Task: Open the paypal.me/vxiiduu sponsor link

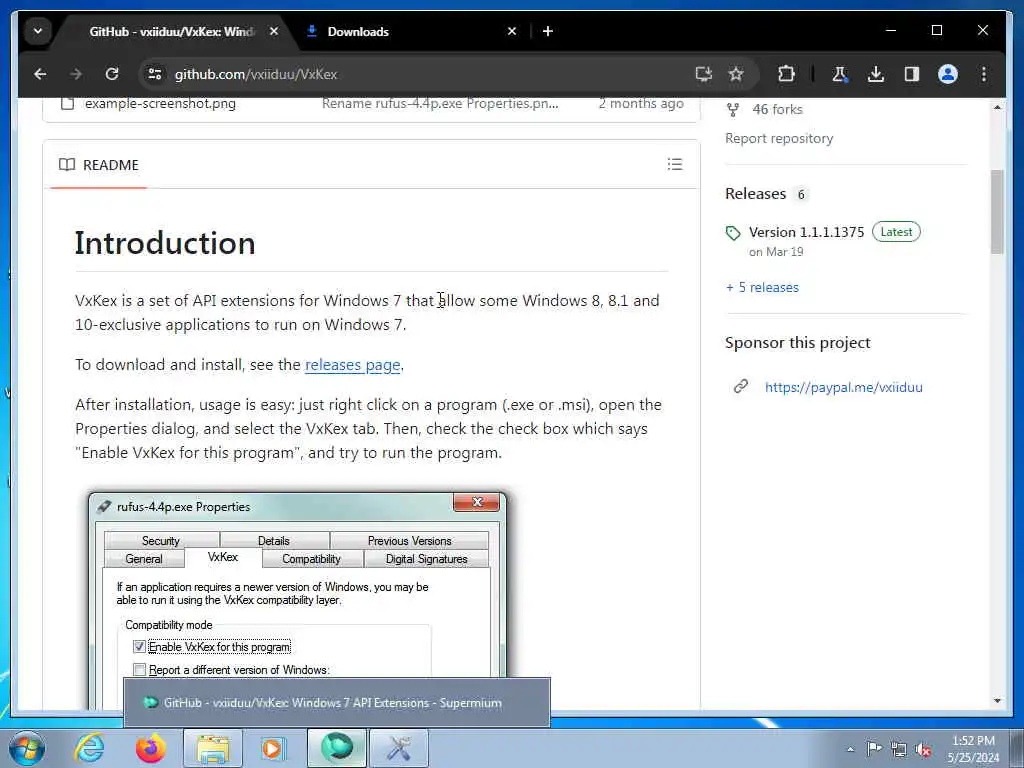Action: pos(844,387)
